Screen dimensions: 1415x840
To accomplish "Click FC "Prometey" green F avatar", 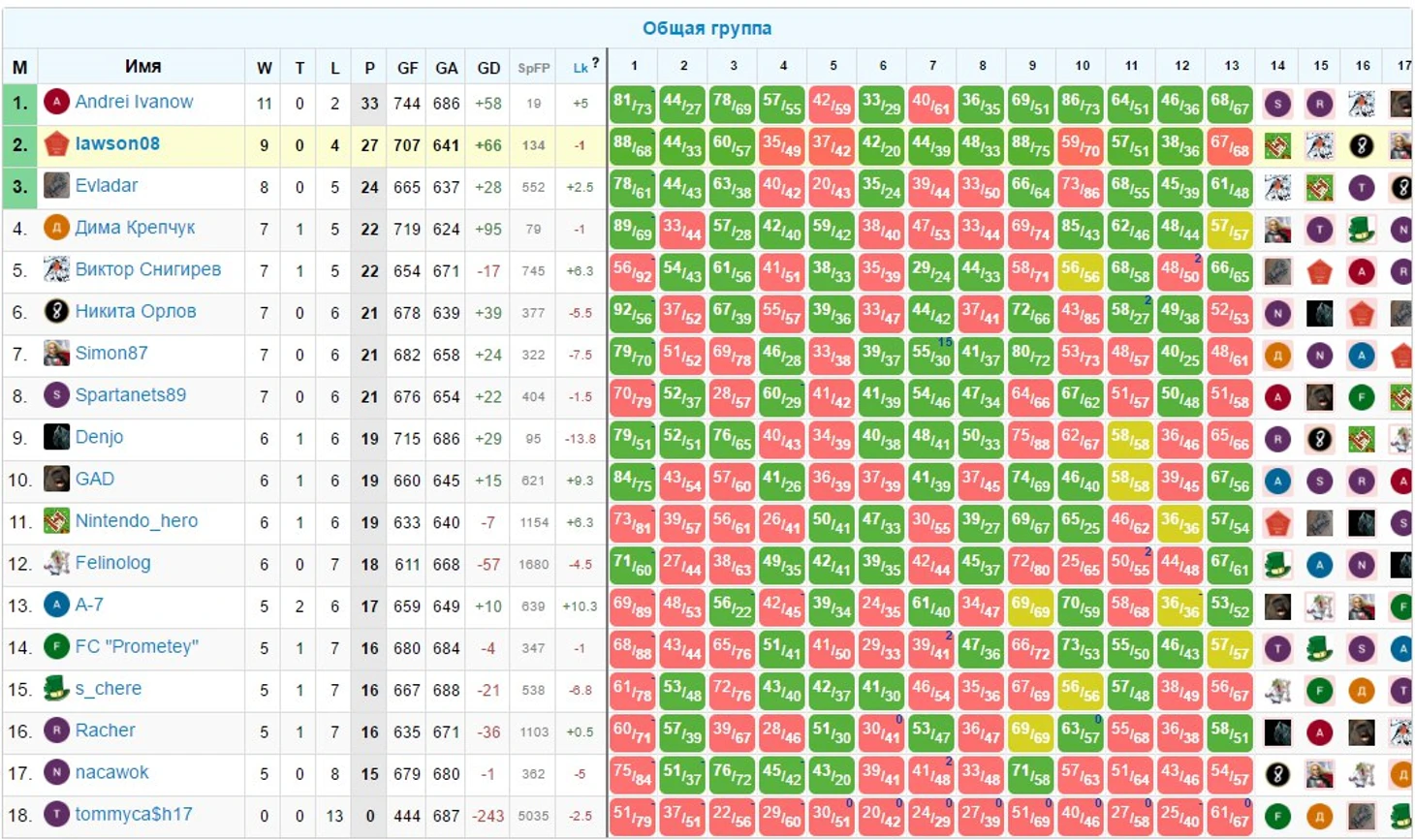I will (x=56, y=646).
